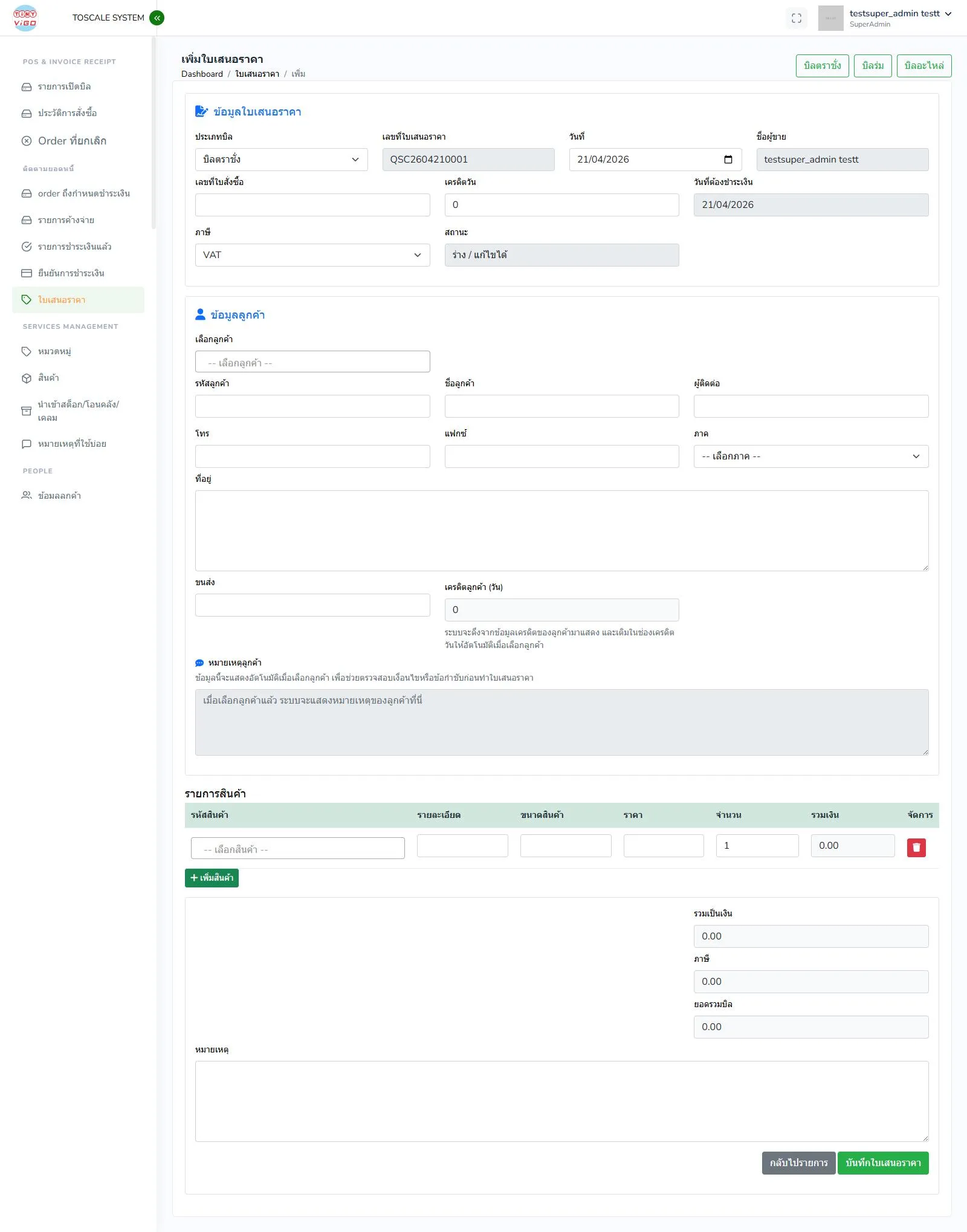Collapse the sidebar with the green chevron button
The width and height of the screenshot is (967, 1232).
(x=157, y=18)
